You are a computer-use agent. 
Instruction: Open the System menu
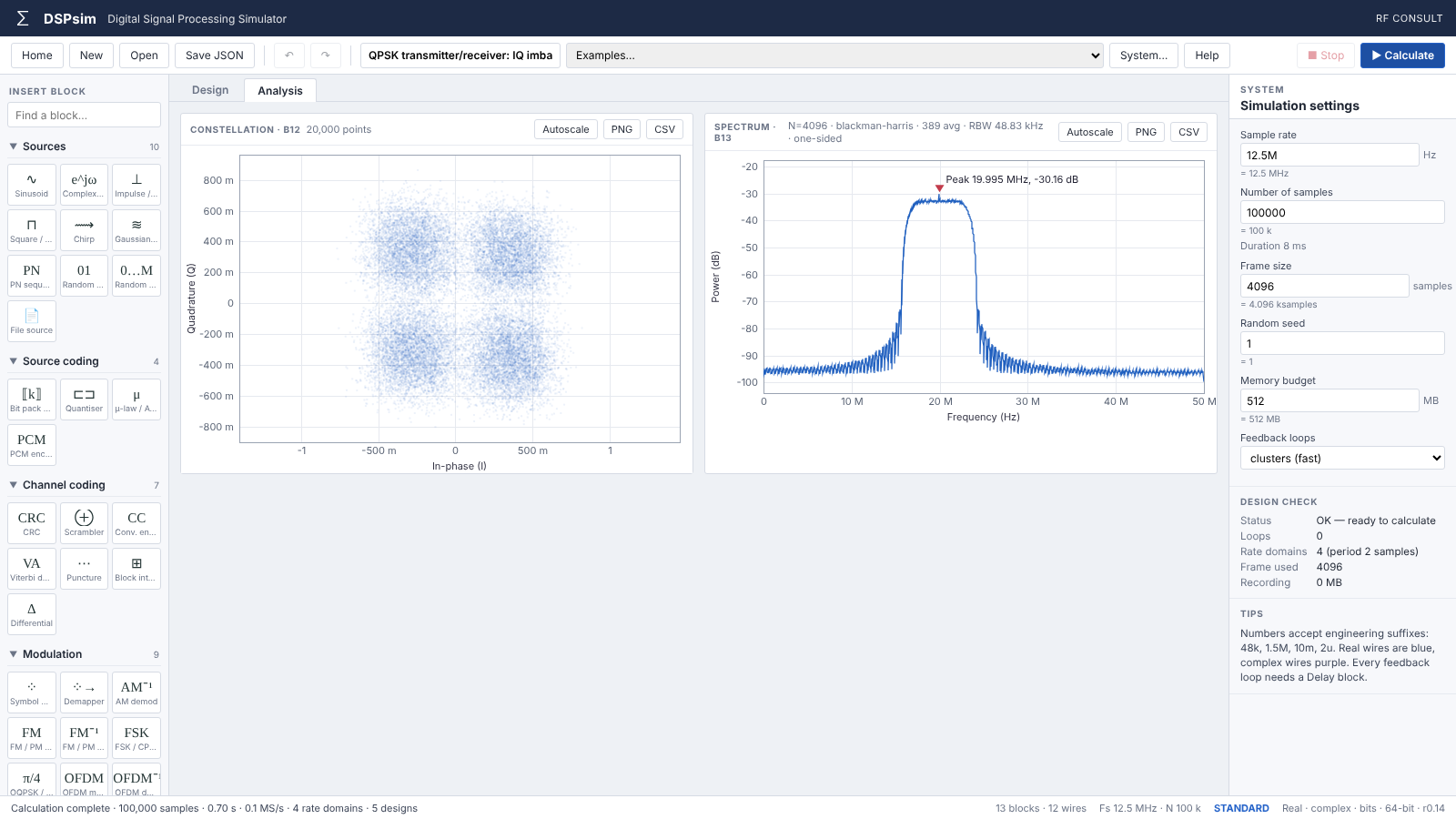point(1144,56)
